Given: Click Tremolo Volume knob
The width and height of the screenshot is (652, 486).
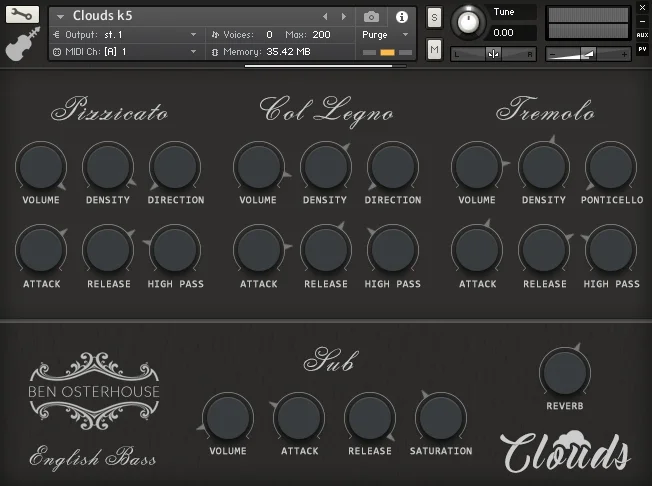Looking at the screenshot, I should pyautogui.click(x=477, y=167).
